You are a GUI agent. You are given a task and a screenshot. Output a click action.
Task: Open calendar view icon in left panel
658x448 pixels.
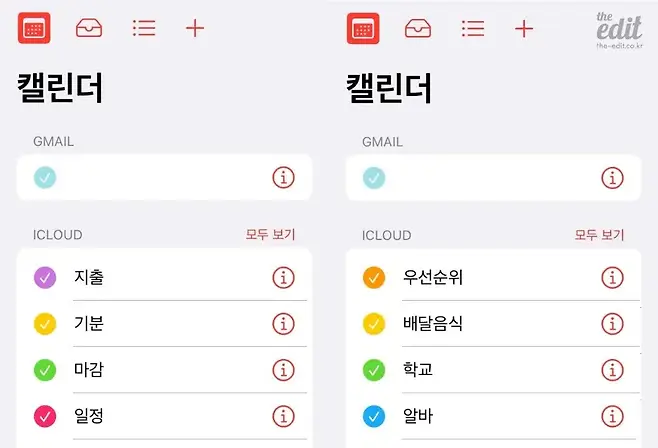pyautogui.click(x=34, y=28)
